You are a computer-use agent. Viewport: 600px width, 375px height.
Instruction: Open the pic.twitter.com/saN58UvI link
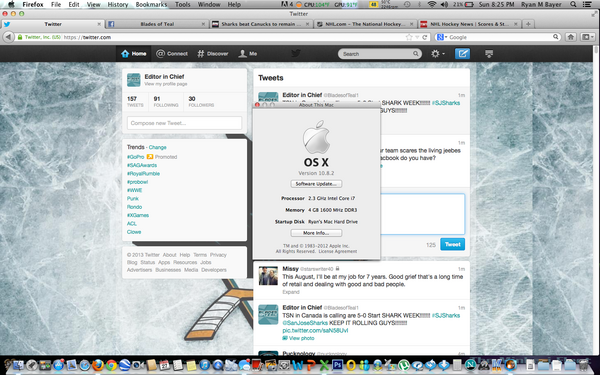point(315,331)
